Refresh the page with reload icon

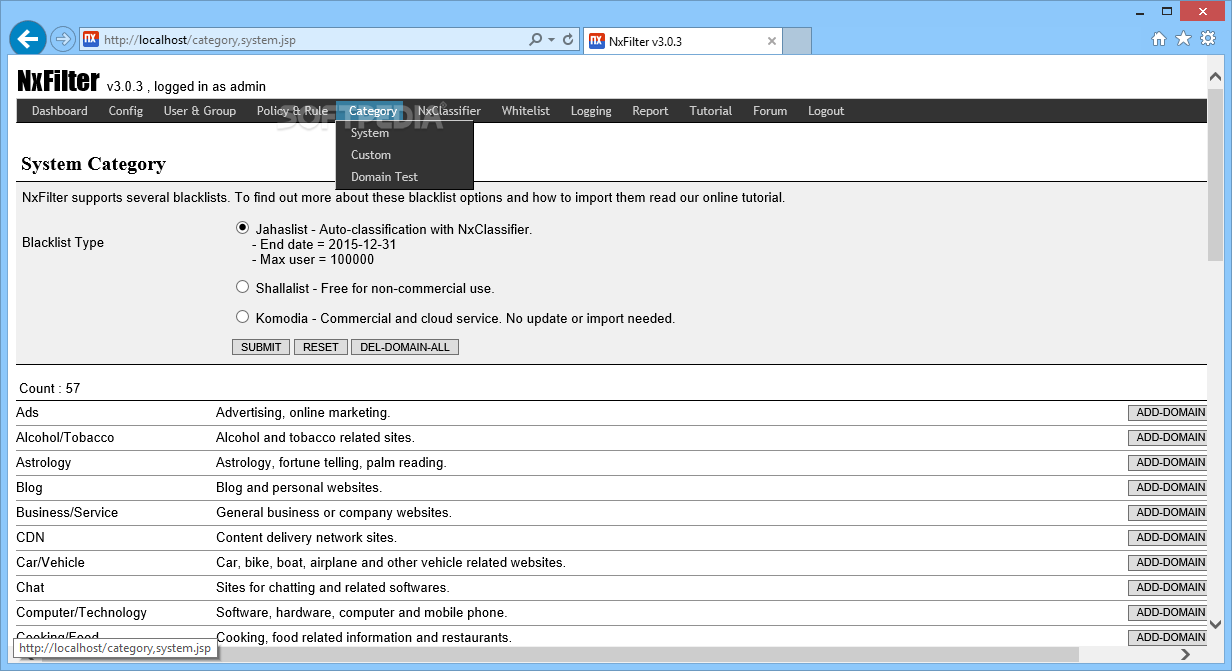click(x=569, y=40)
